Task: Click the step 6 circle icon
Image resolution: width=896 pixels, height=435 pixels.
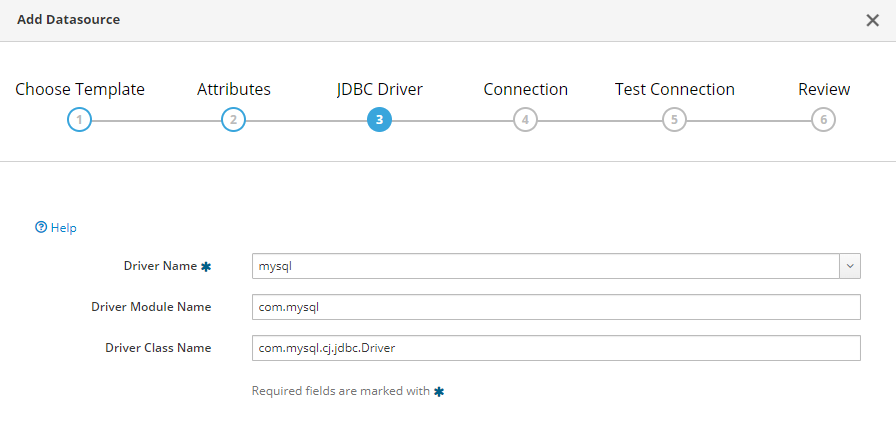Action: [823, 120]
